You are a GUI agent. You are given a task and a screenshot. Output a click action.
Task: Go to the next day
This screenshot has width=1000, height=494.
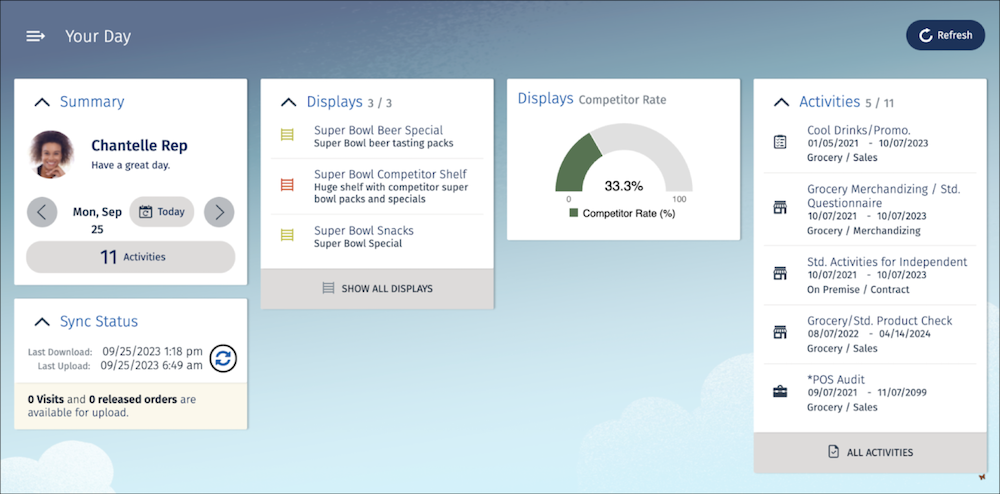coord(219,212)
